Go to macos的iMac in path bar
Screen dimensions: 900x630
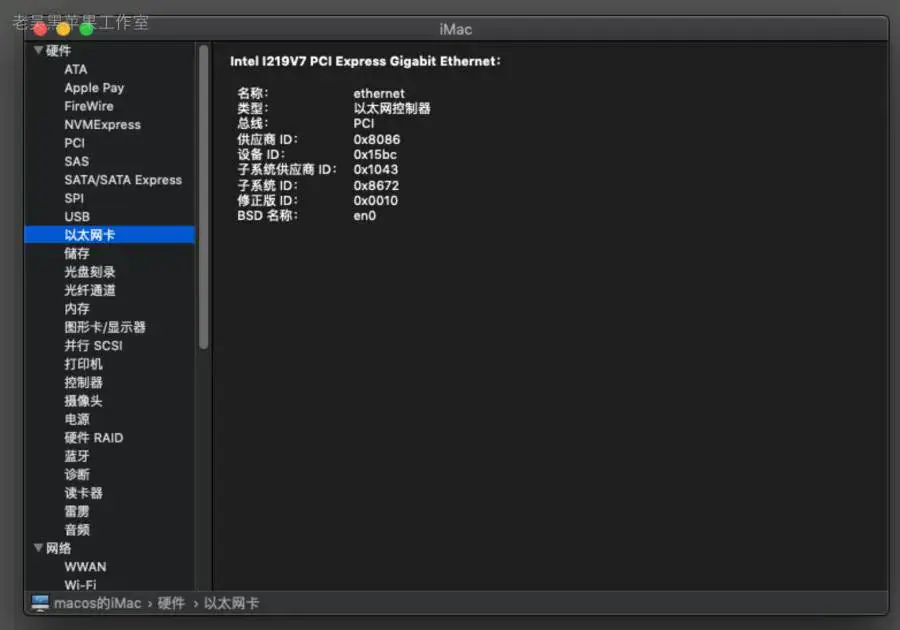click(x=98, y=603)
